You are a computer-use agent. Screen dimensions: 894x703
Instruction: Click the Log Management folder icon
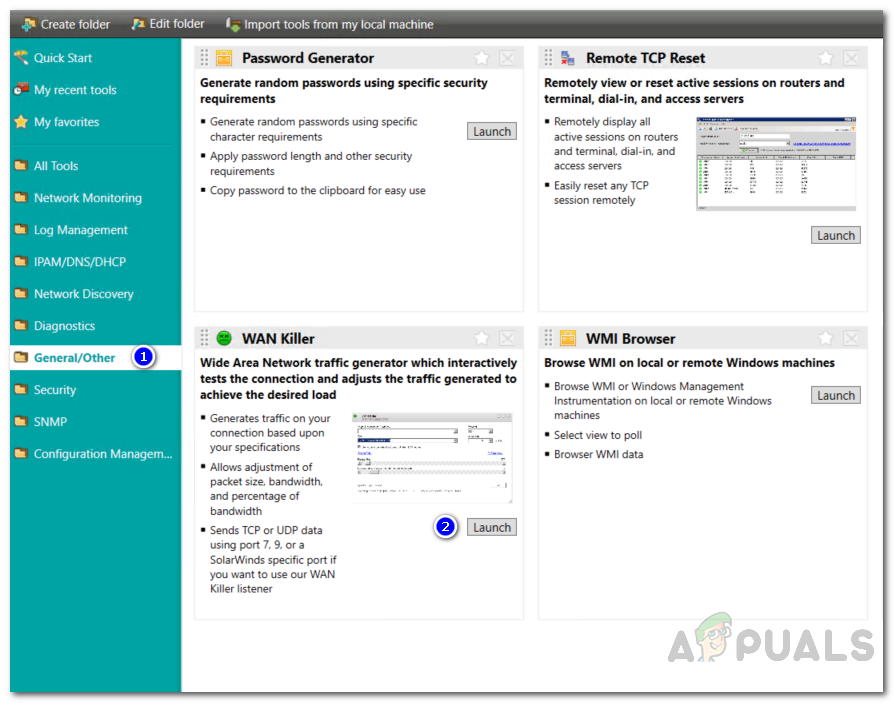(21, 229)
